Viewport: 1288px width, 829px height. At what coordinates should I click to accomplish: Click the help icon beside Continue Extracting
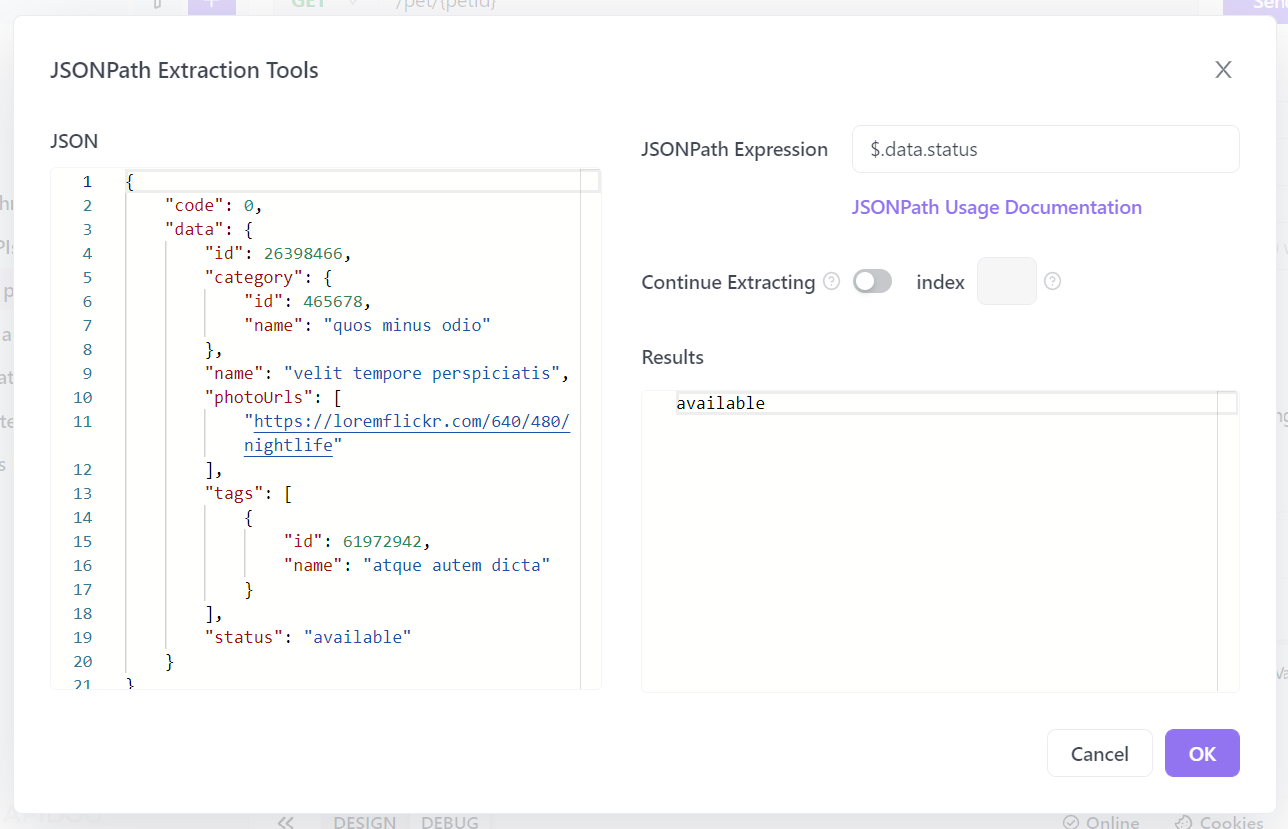831,282
